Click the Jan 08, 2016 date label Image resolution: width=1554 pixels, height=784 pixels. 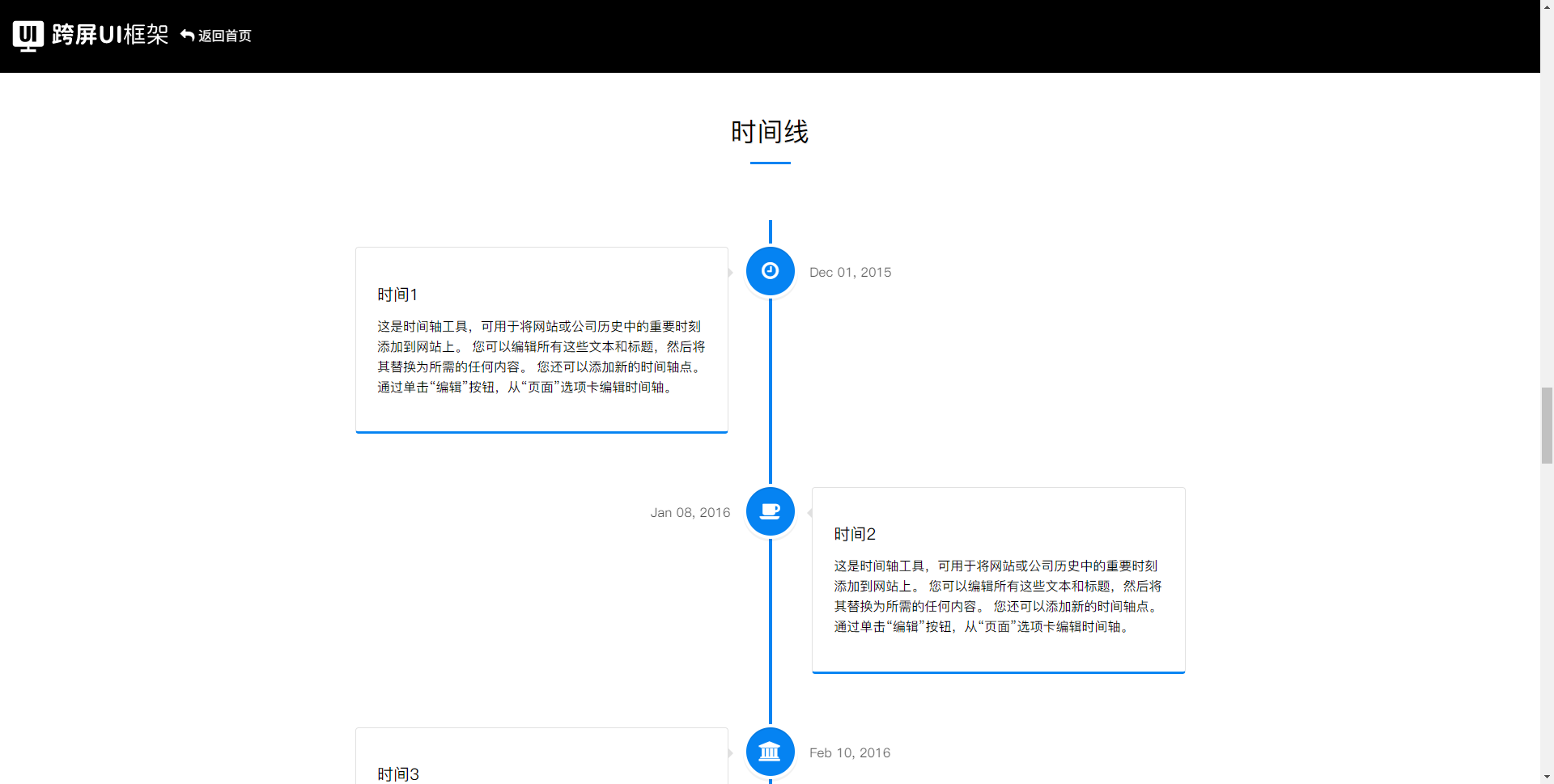(690, 513)
